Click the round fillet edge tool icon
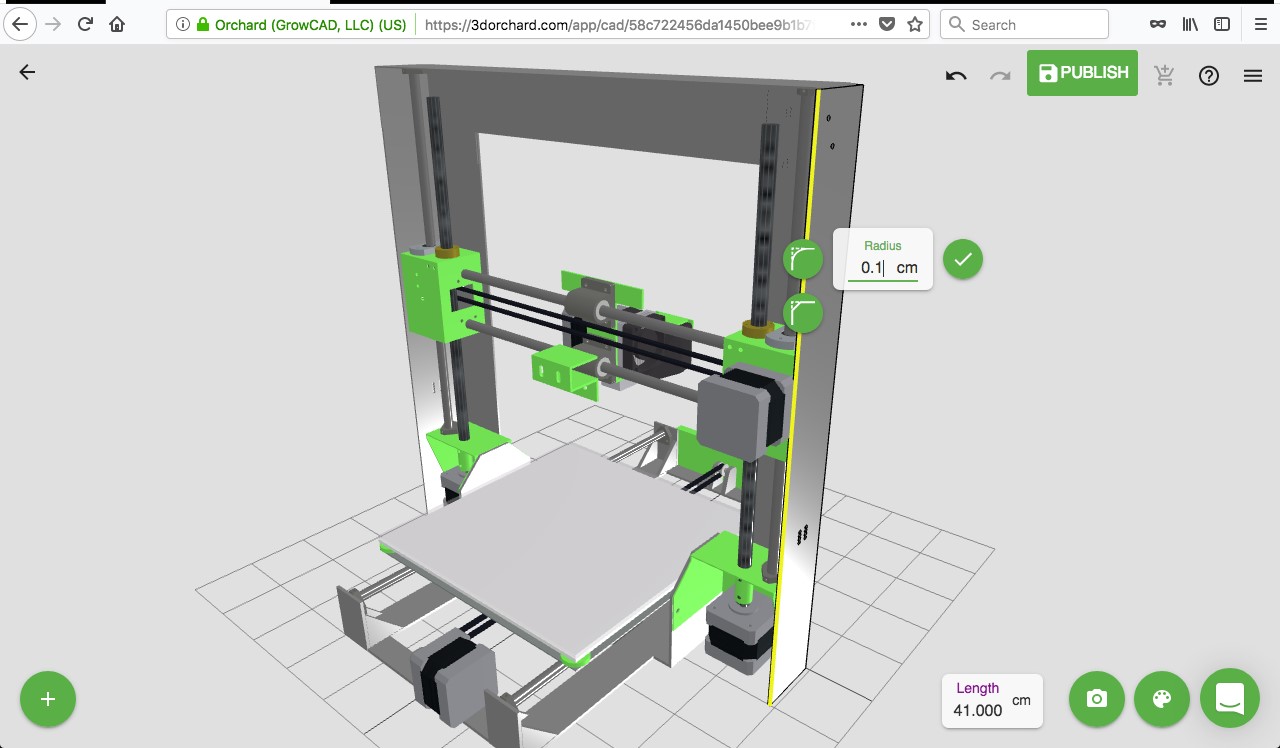 [803, 260]
